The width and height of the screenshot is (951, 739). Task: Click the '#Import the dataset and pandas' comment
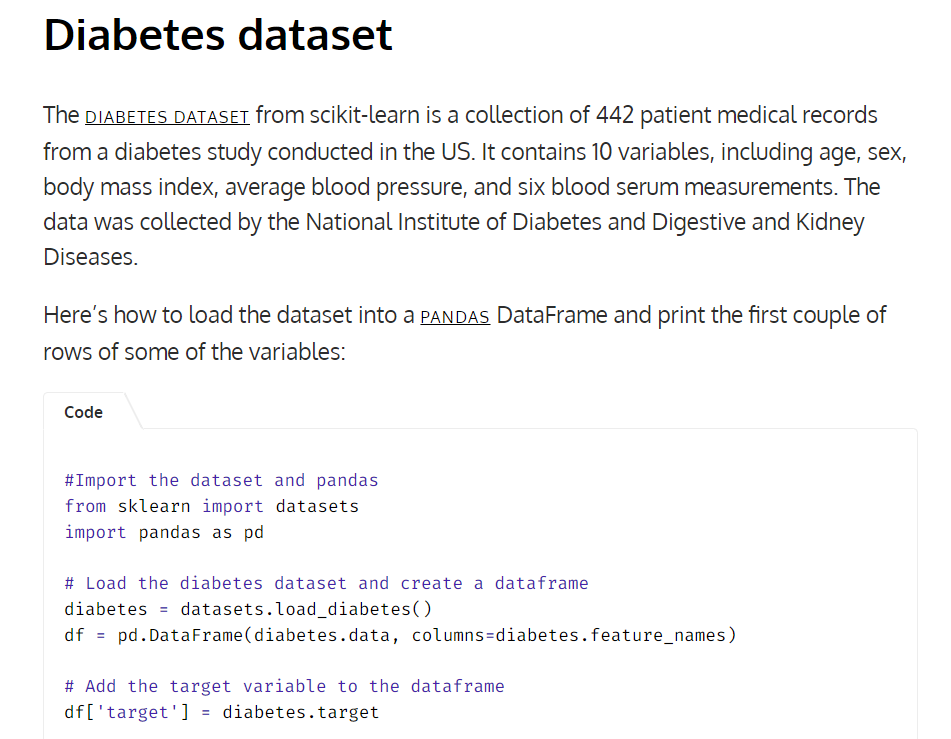pos(221,481)
